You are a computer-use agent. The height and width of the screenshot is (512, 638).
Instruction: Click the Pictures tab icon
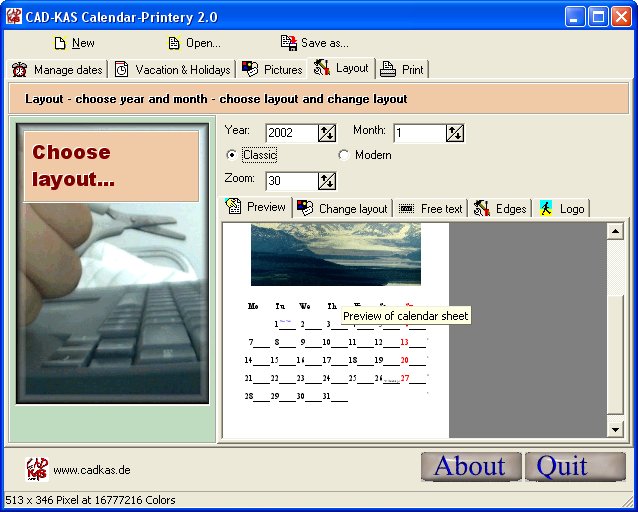250,69
